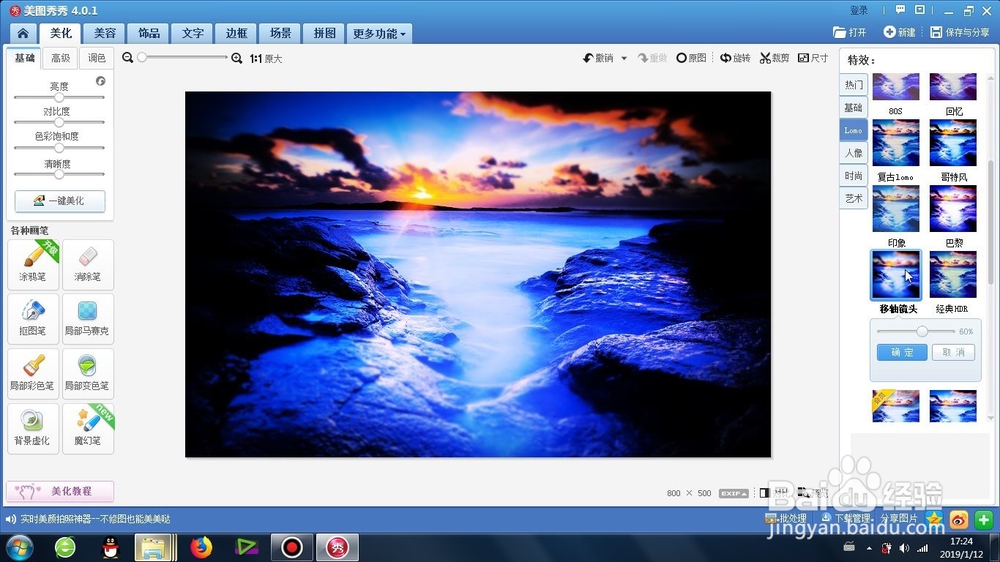Select the 基础 effects category
Screen dimensions: 1000x562
click(853, 107)
